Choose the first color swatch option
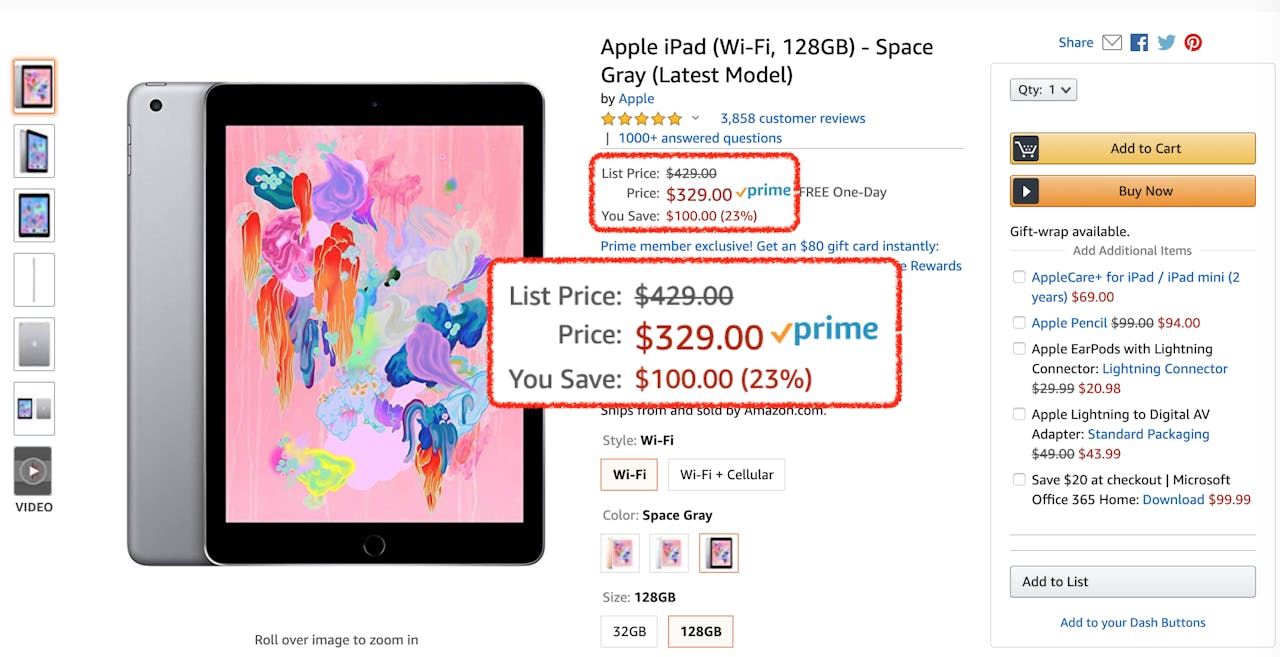Viewport: 1280px width, 657px height. pyautogui.click(x=620, y=553)
